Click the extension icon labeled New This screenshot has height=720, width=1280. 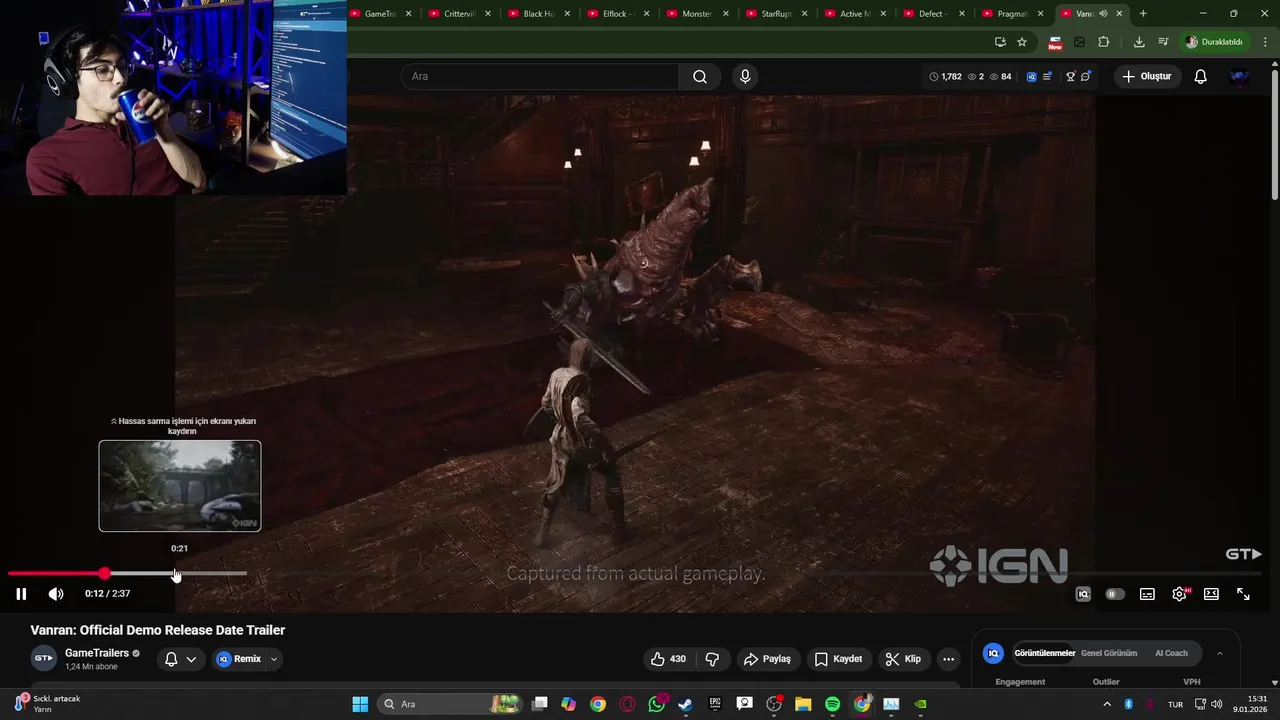coord(1055,42)
